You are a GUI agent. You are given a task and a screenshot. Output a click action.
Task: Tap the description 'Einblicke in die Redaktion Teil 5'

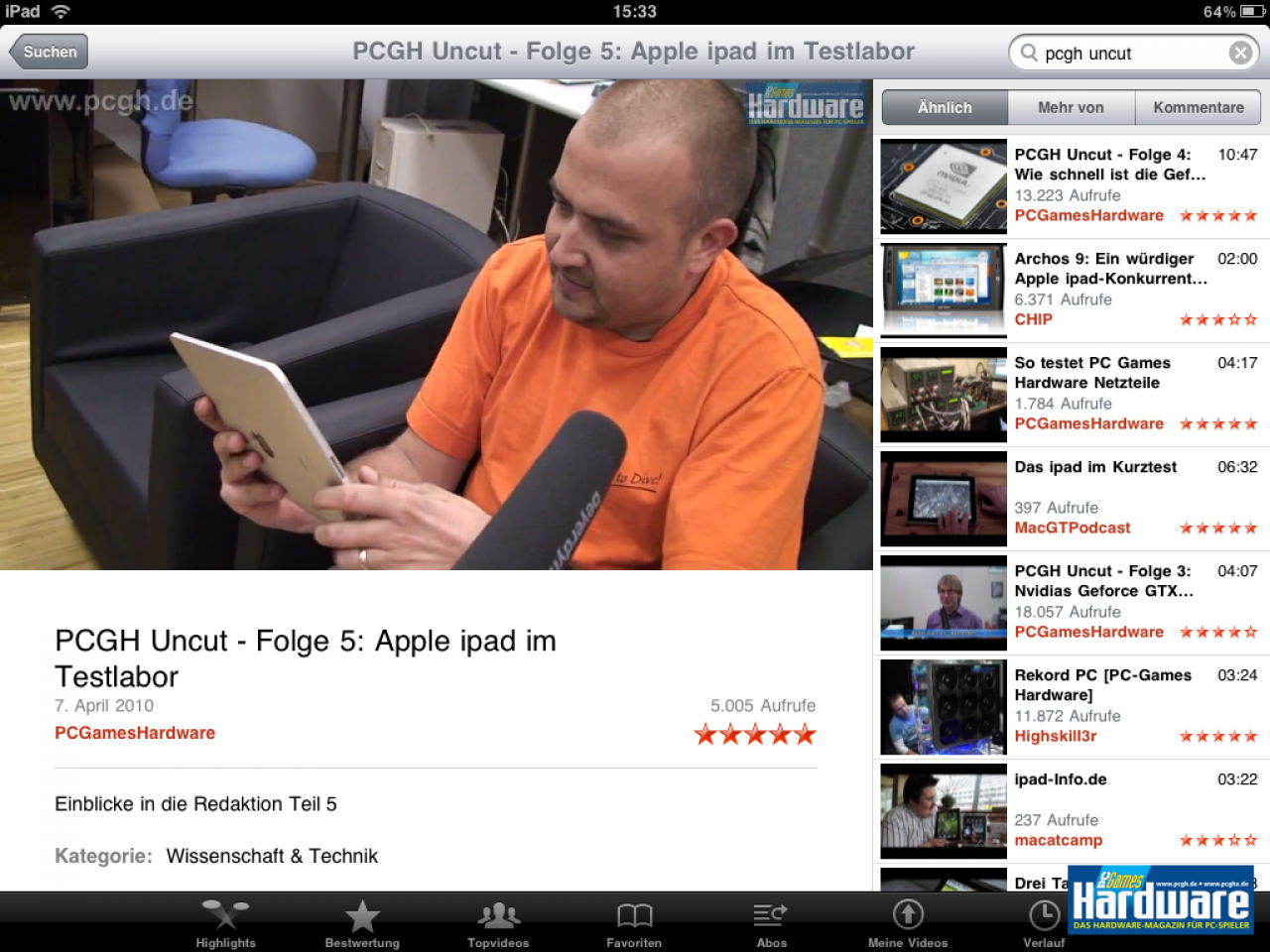[195, 804]
